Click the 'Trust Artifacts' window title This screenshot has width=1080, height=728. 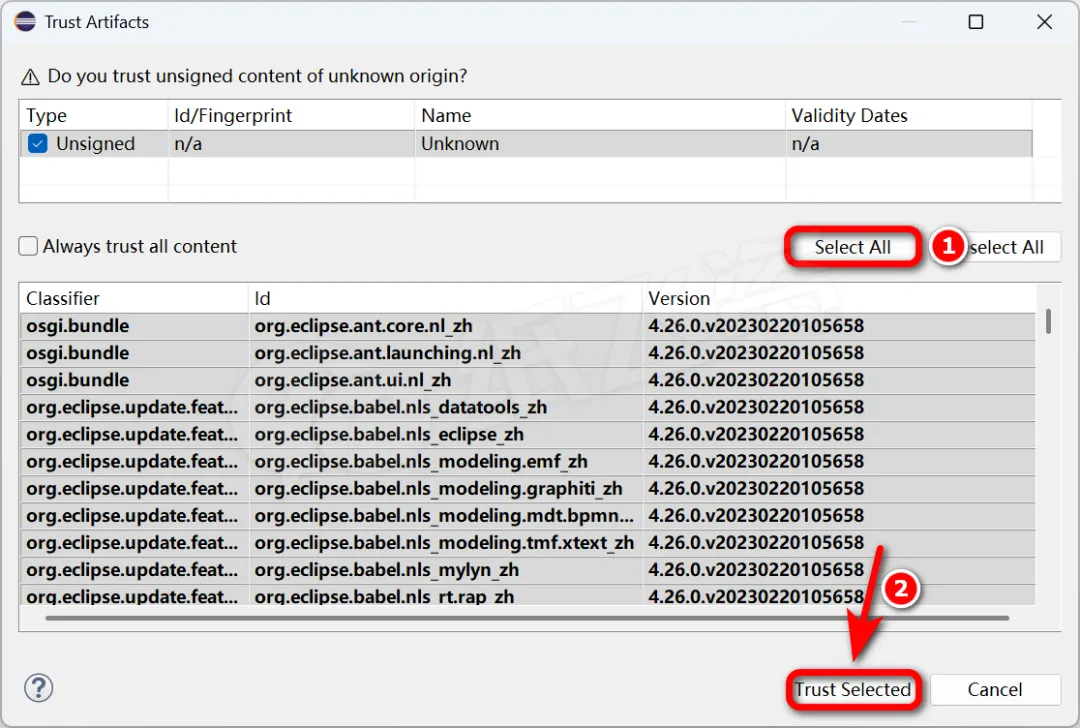[x=96, y=22]
